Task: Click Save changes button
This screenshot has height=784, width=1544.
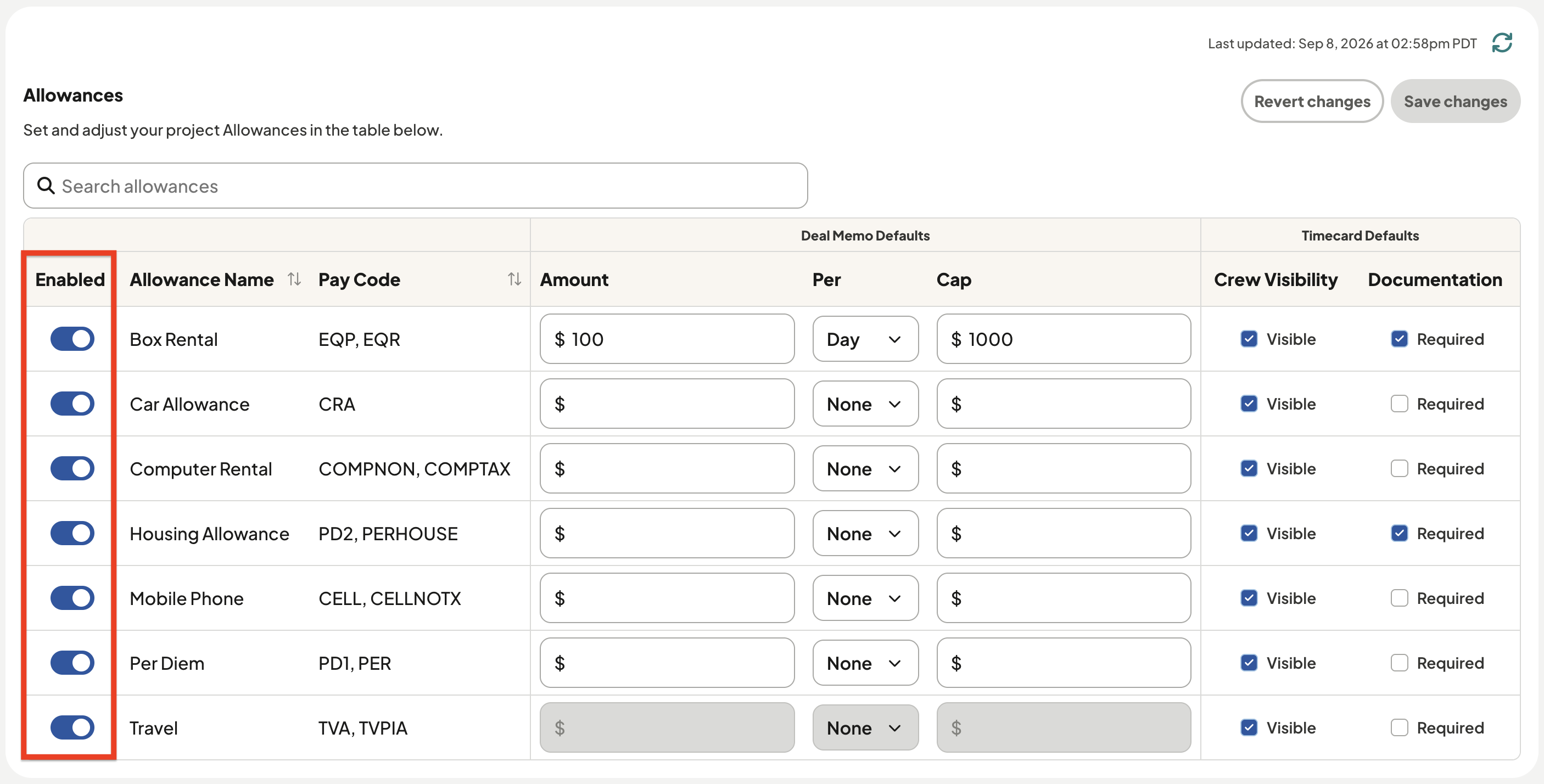Action: point(1455,102)
